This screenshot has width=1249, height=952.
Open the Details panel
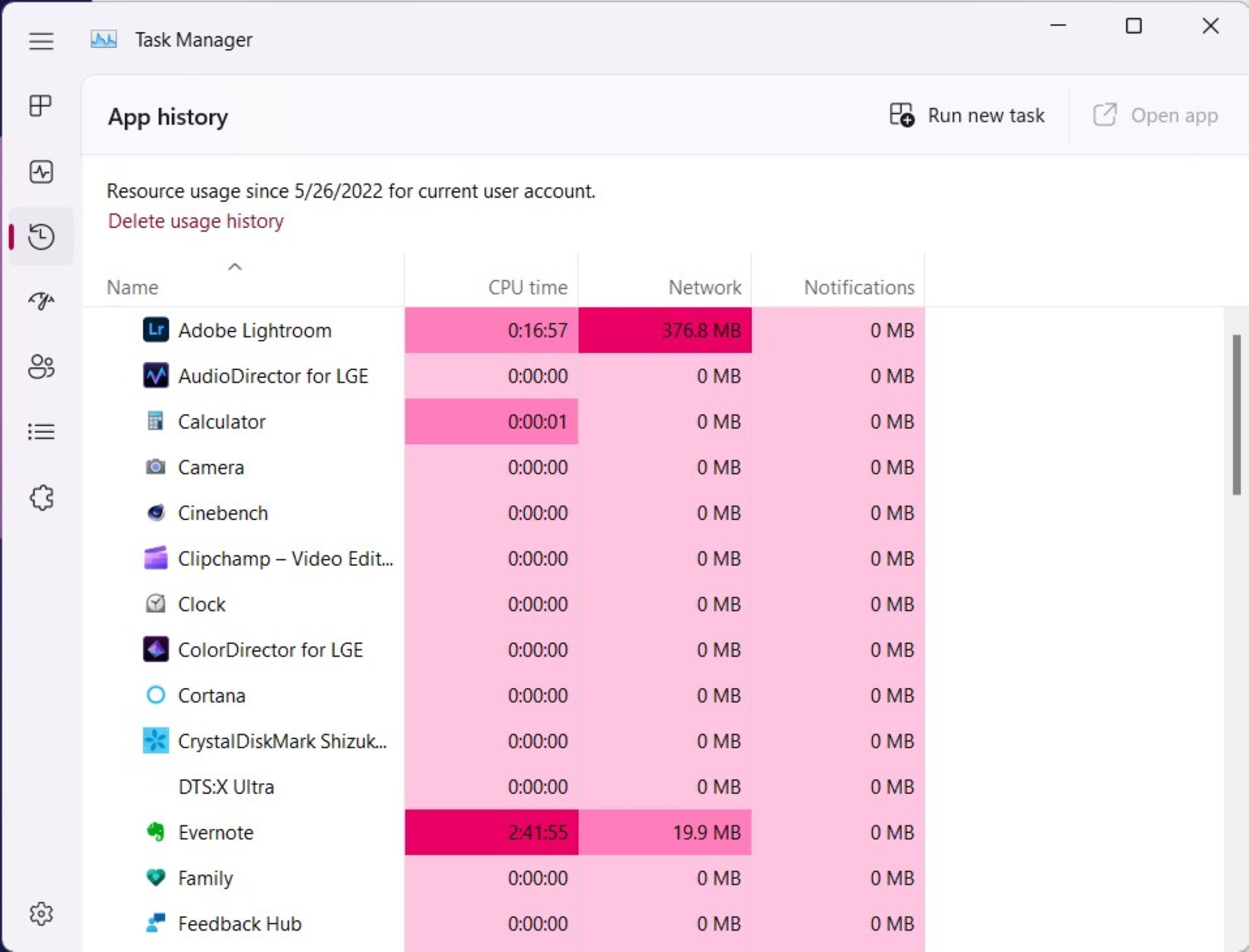[40, 431]
